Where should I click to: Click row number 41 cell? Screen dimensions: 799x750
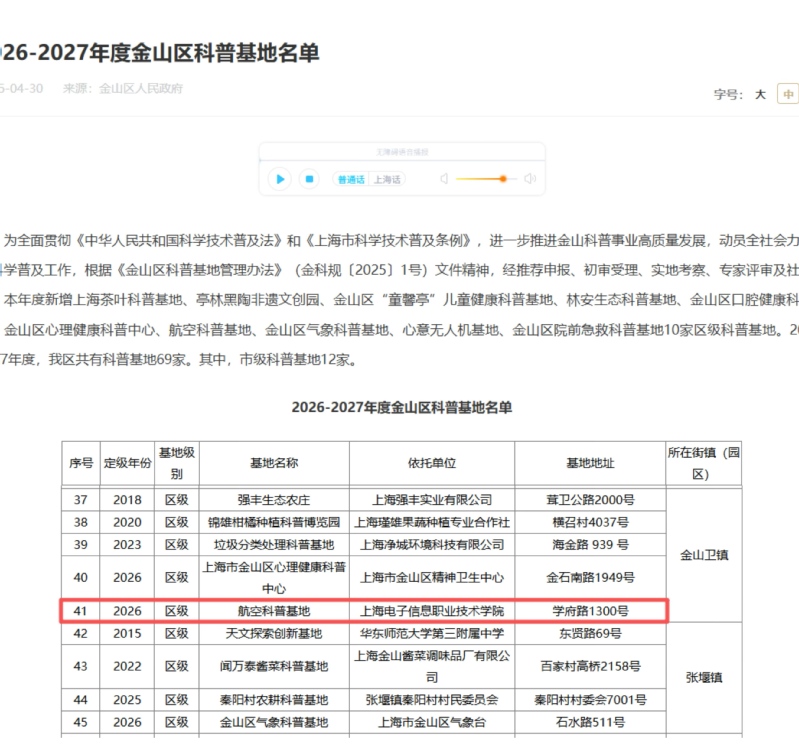pos(81,611)
